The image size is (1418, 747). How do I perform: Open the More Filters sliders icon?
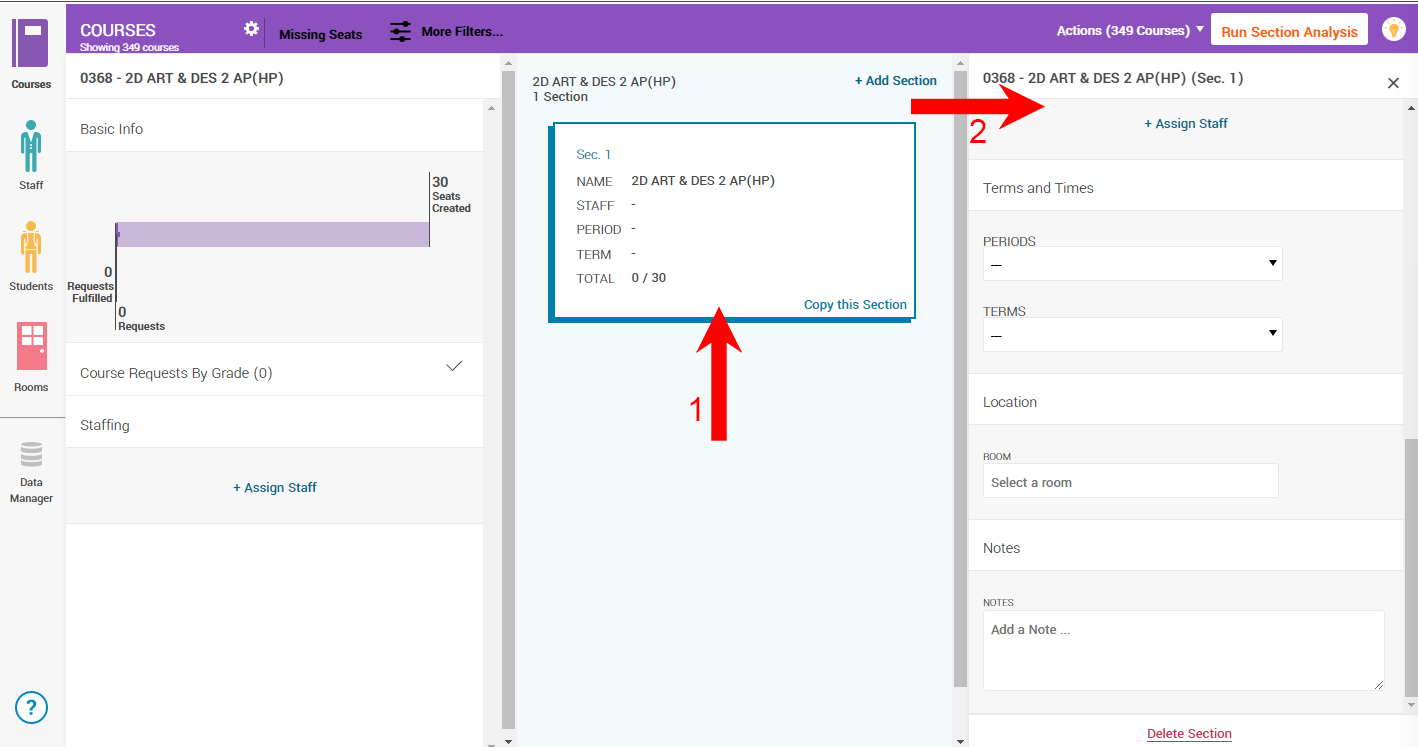pos(400,31)
